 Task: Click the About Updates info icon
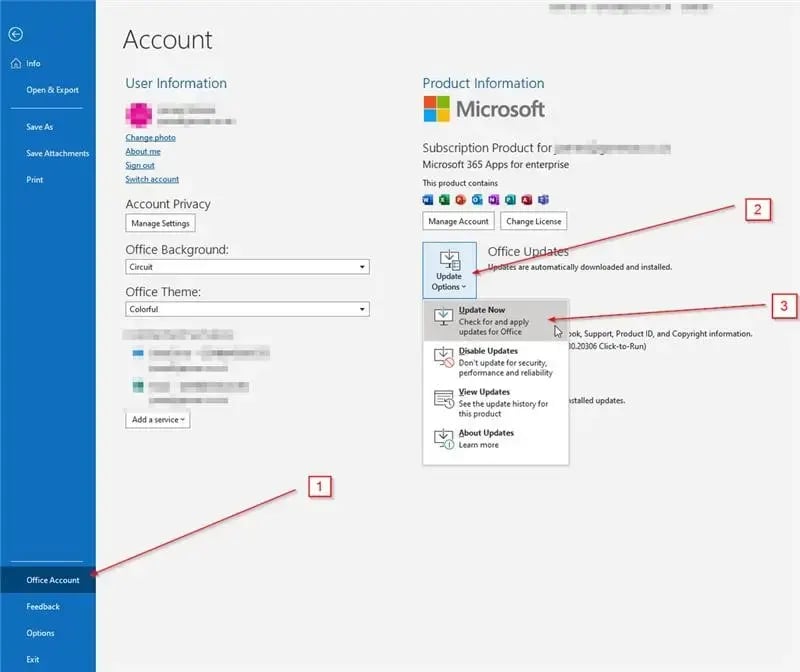(443, 439)
